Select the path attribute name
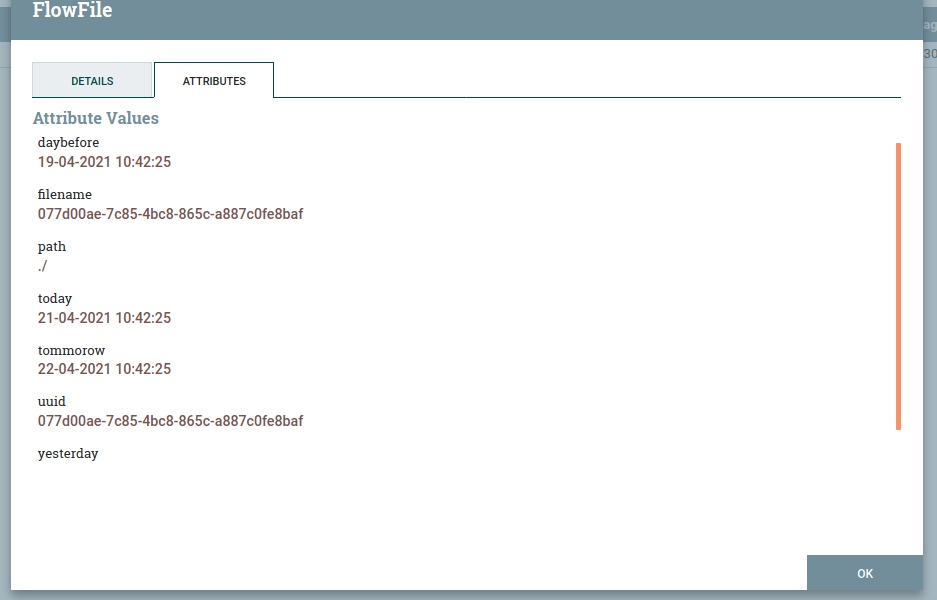 [x=52, y=247]
